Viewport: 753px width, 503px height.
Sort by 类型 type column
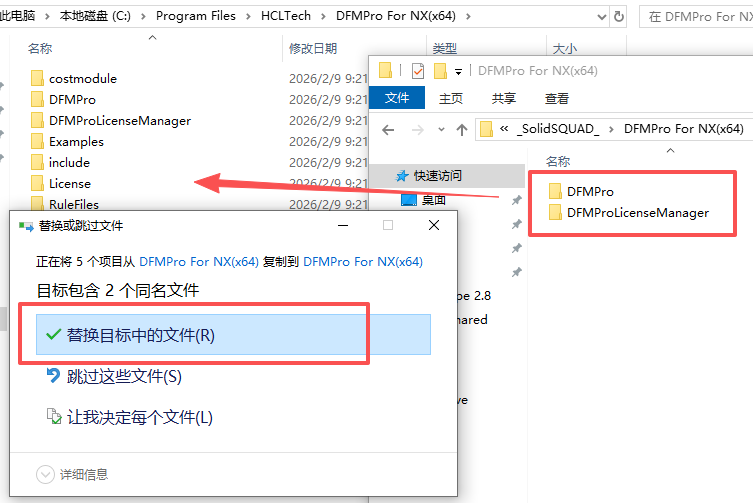point(444,49)
